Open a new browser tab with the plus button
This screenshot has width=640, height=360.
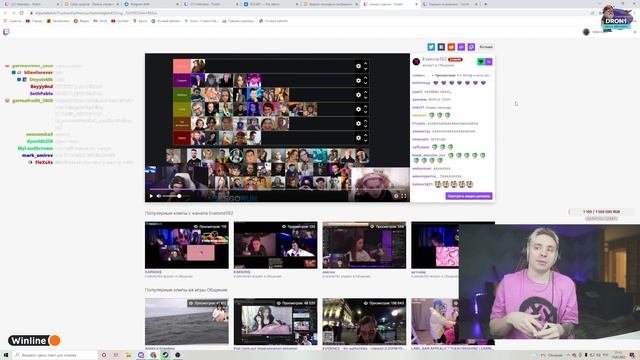point(485,4)
